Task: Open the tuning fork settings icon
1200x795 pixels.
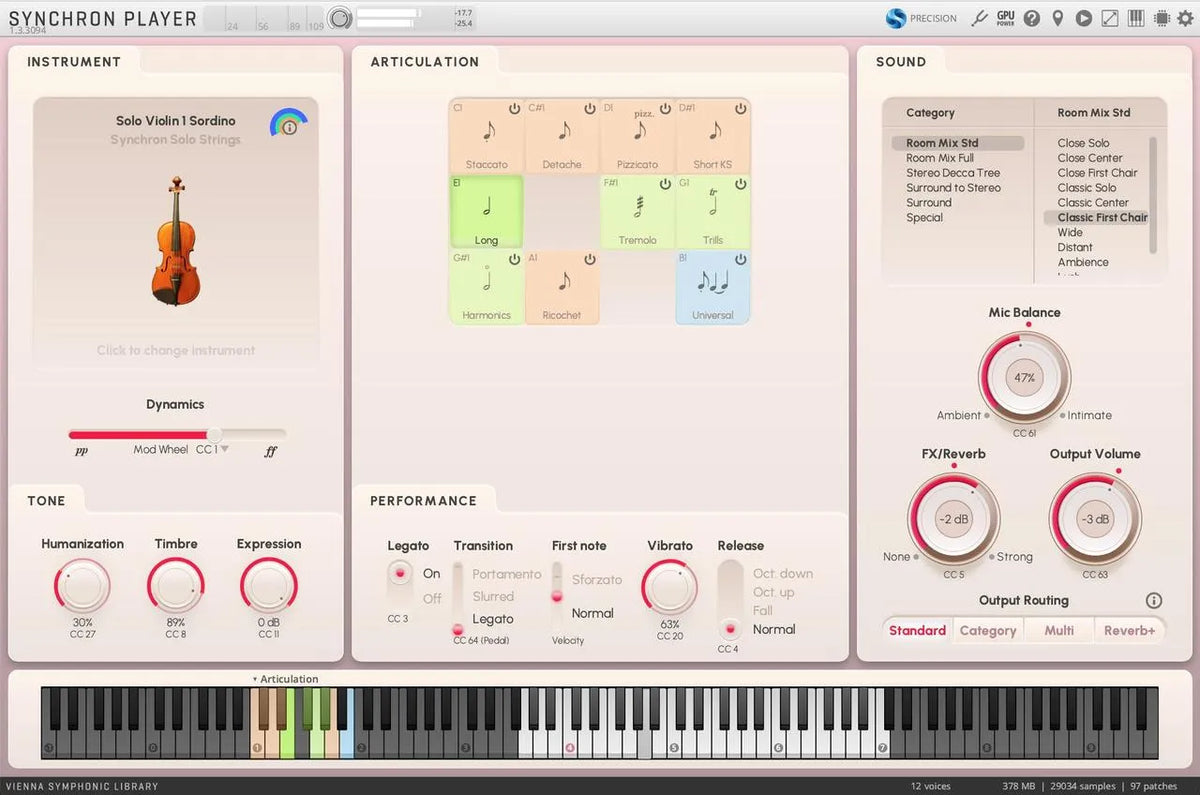Action: coord(980,18)
